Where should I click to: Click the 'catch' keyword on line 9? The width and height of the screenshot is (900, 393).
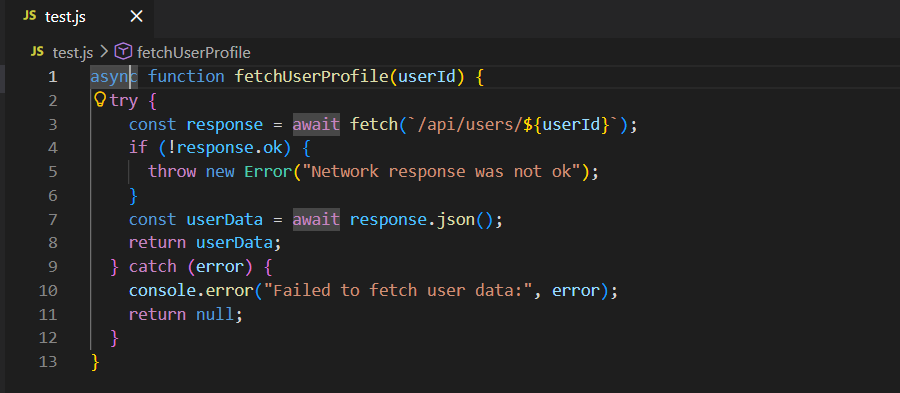tap(153, 267)
